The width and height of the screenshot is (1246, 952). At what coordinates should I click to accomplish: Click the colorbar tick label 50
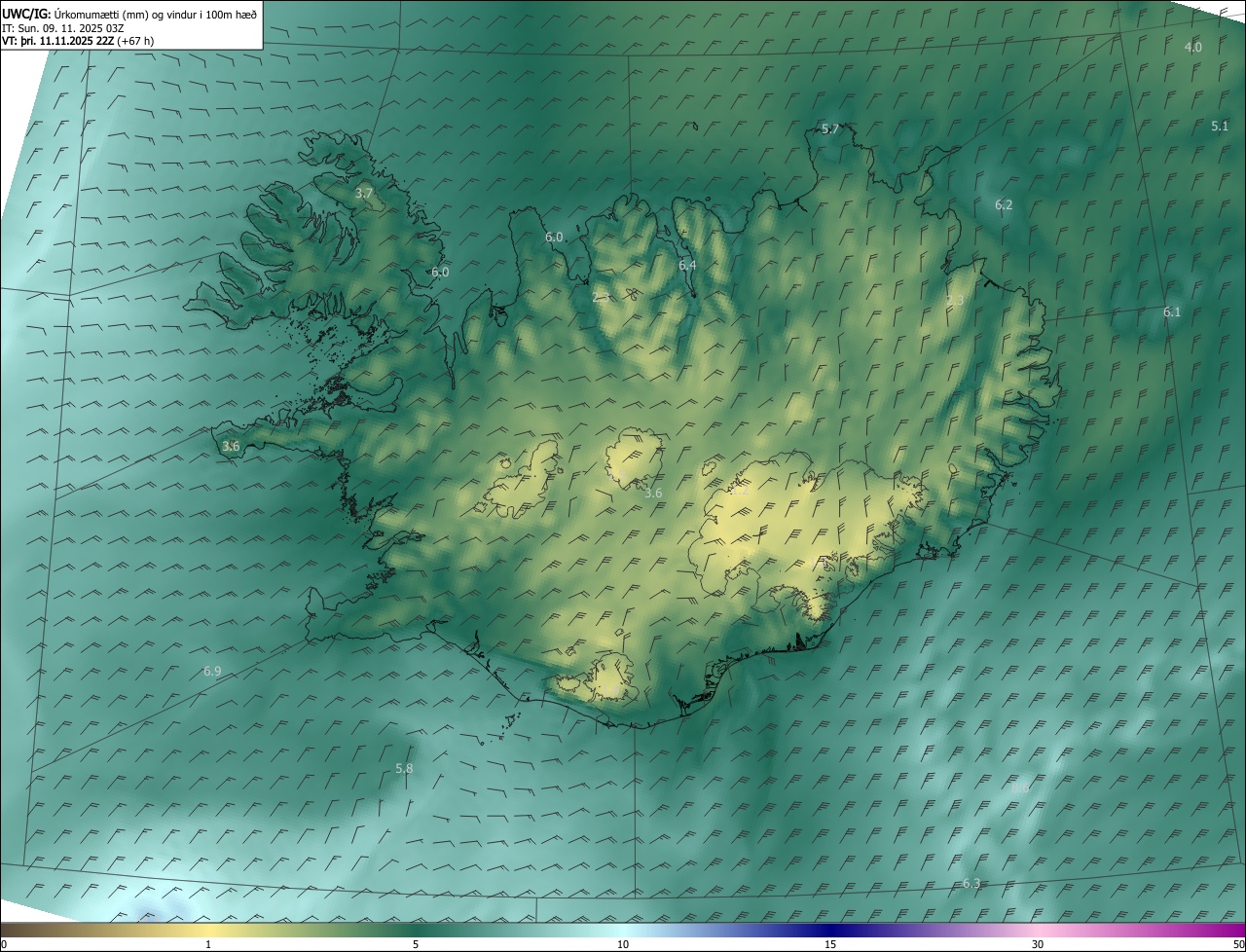(x=1238, y=944)
